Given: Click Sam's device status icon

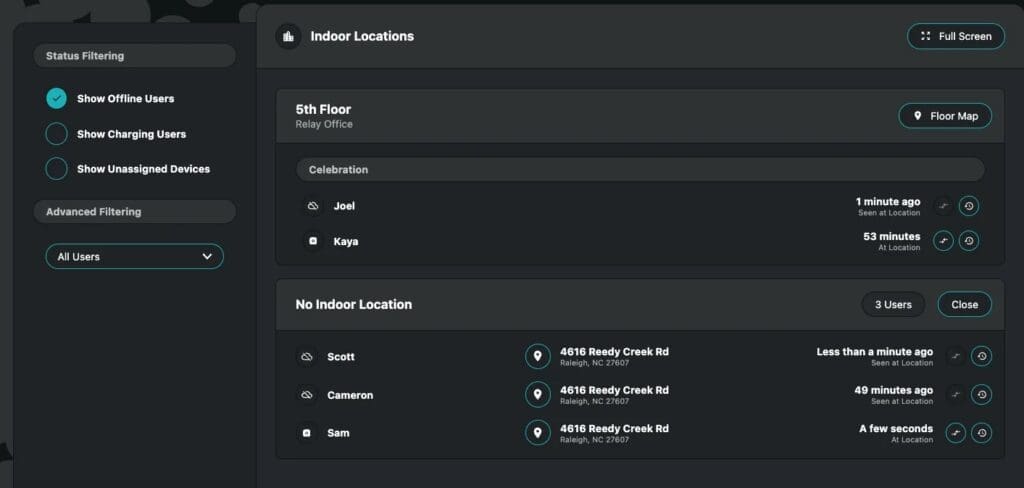Looking at the screenshot, I should 306,432.
